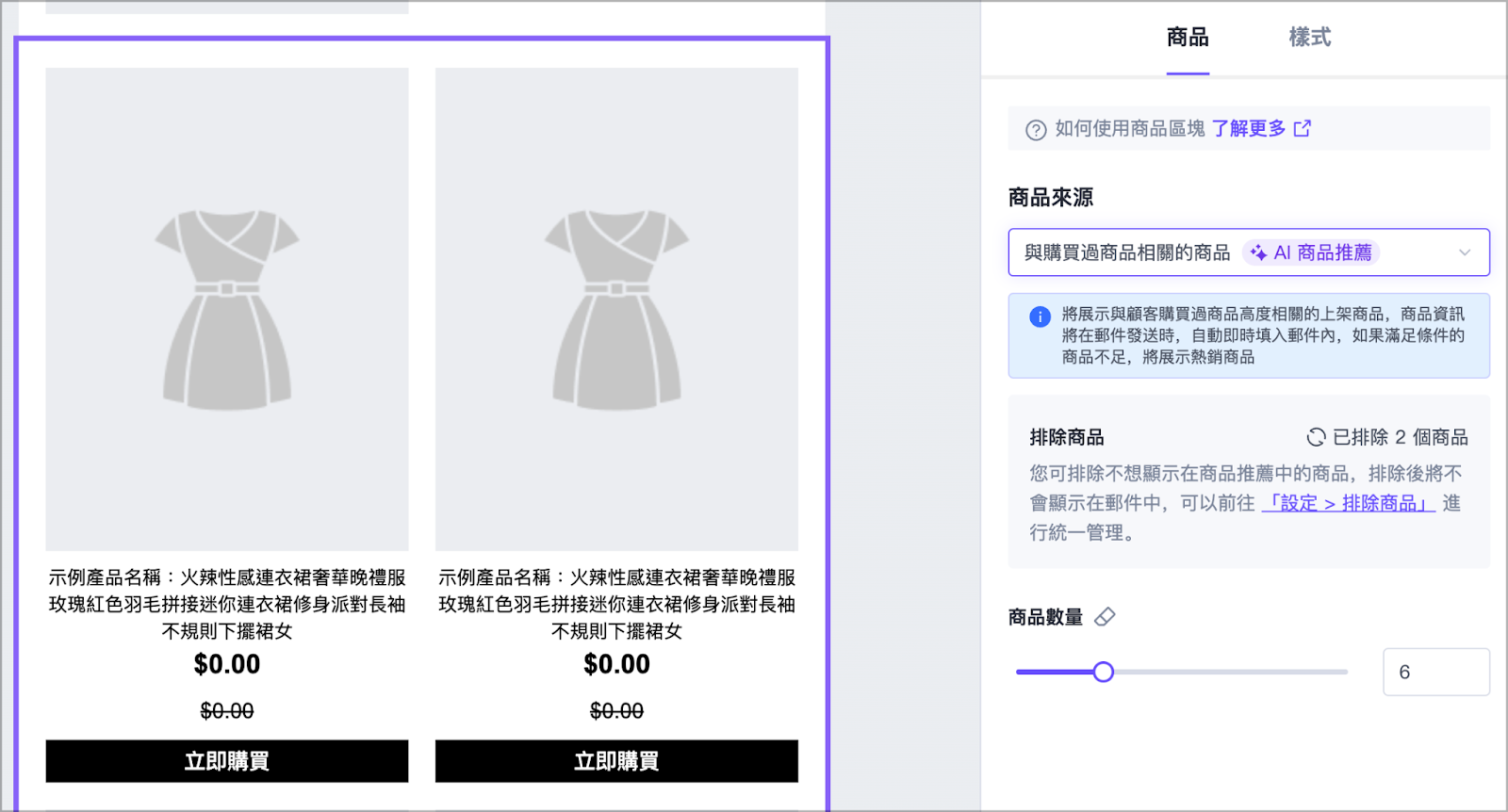Open the 「設定 > 排除商品」 link
1508x812 pixels.
tap(1348, 503)
